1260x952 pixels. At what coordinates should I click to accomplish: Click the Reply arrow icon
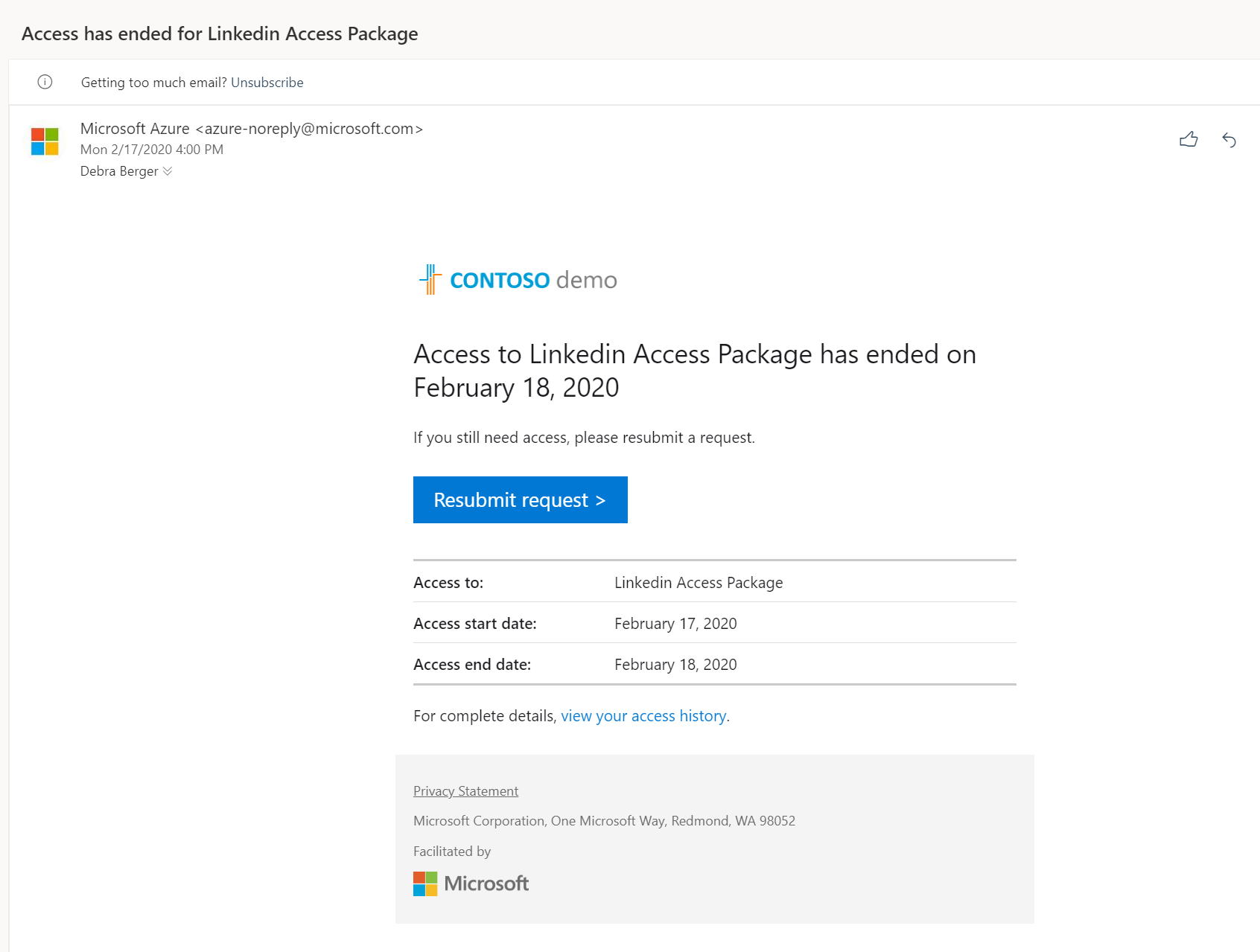tap(1229, 139)
